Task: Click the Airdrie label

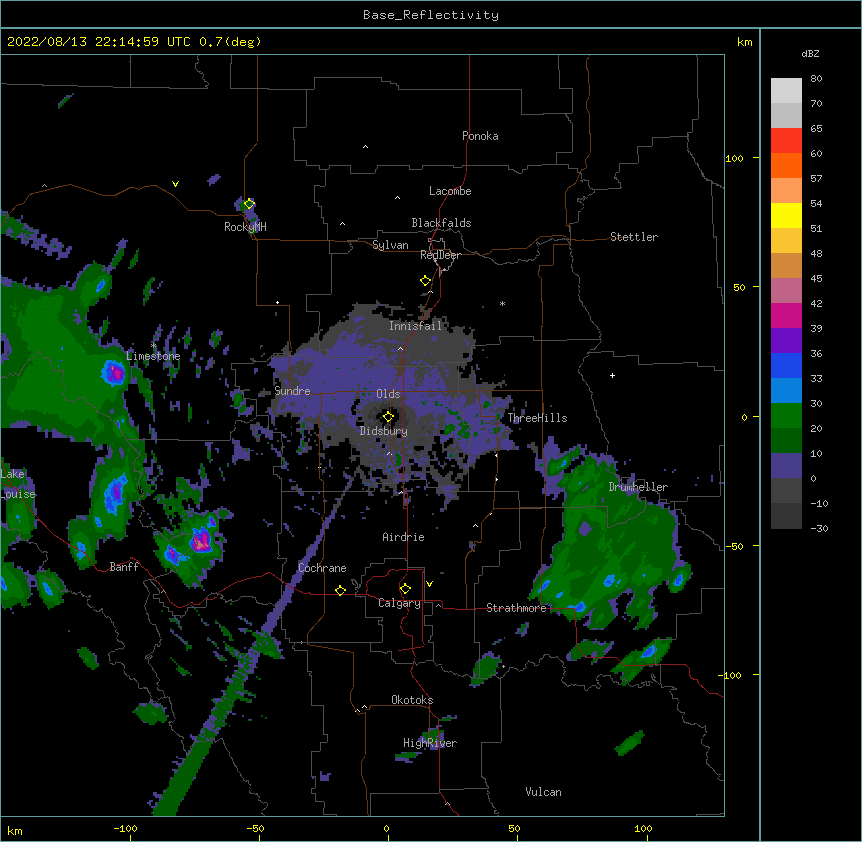Action: 404,537
